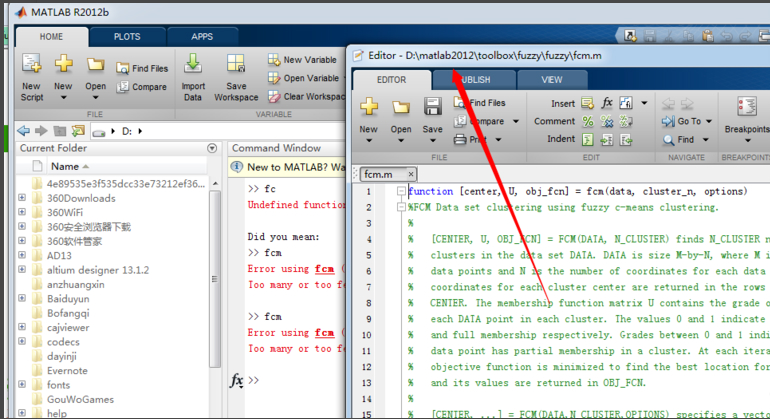Switch to VIEW tab in Editor
The width and height of the screenshot is (770, 419).
pos(552,80)
